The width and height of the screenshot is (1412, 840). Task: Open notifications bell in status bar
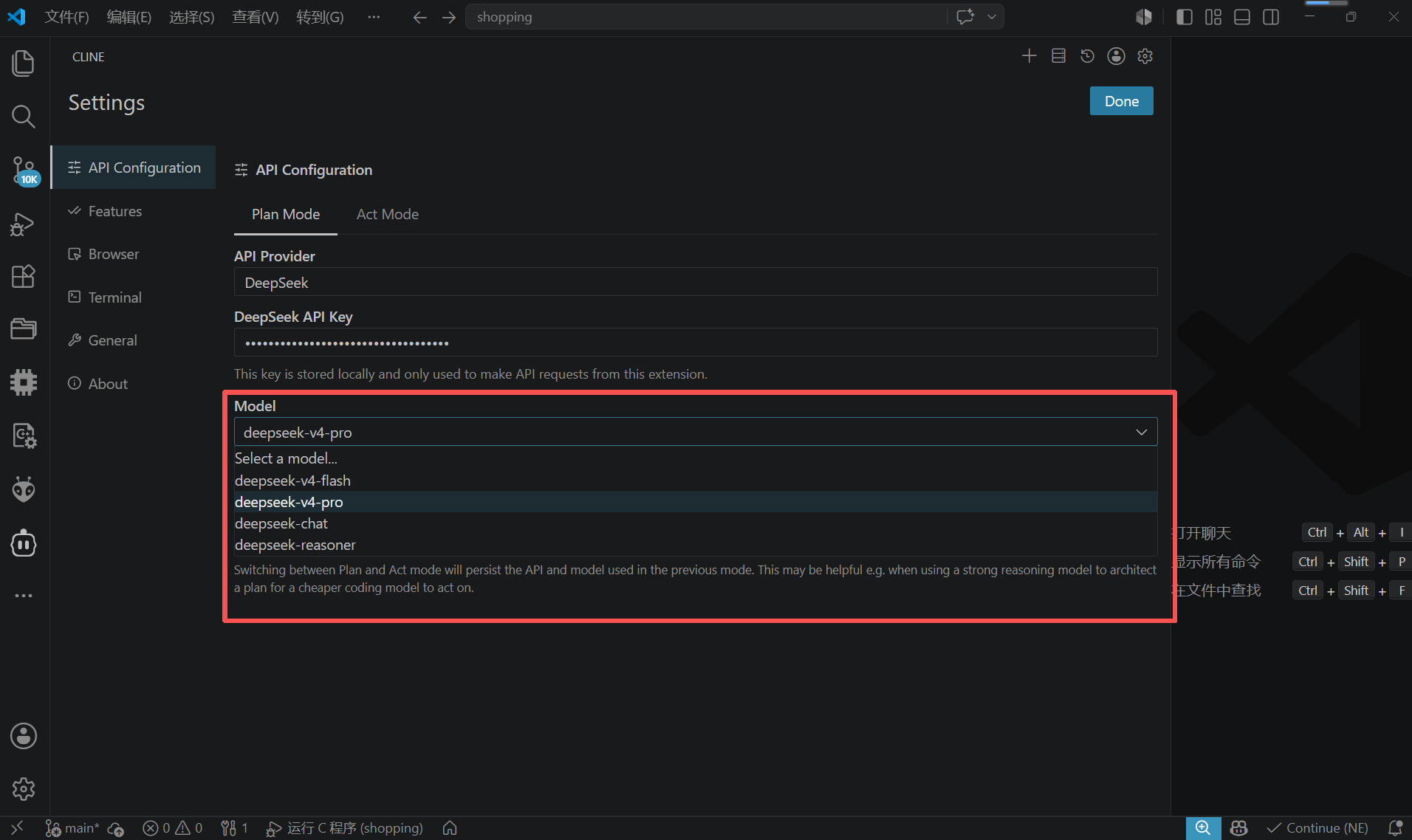(1395, 828)
